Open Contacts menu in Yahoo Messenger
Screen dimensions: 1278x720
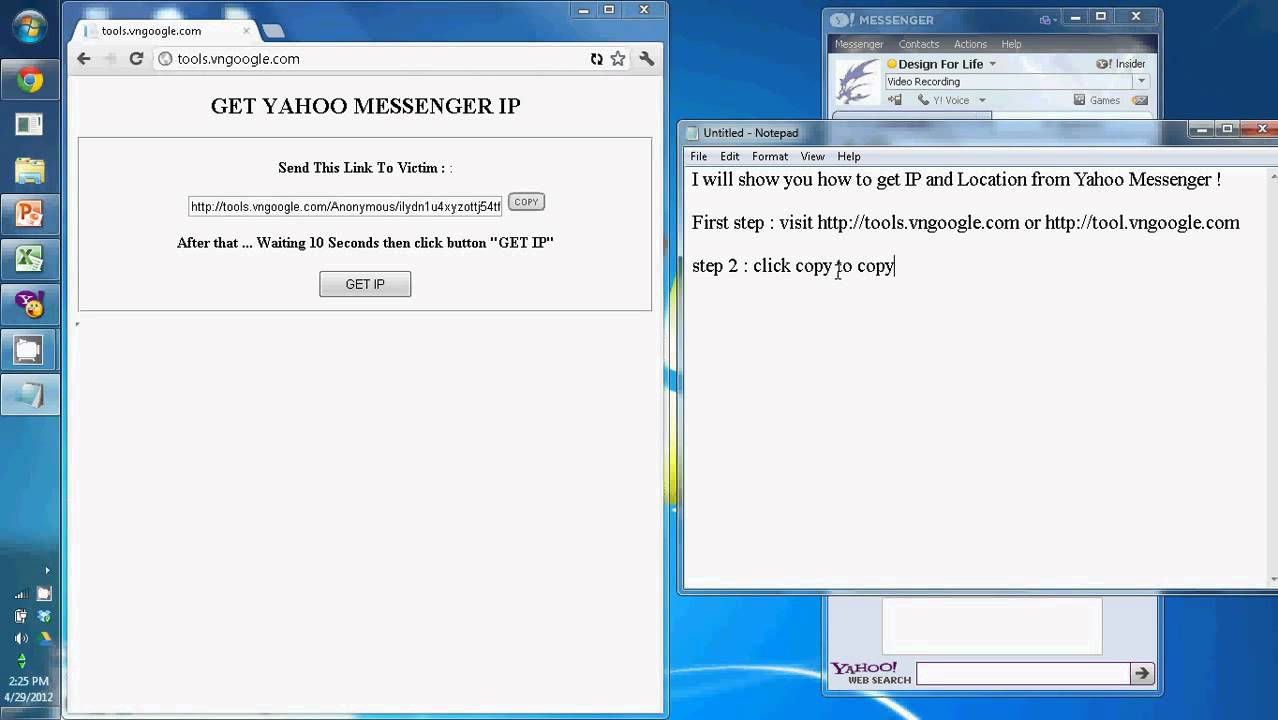pos(918,44)
